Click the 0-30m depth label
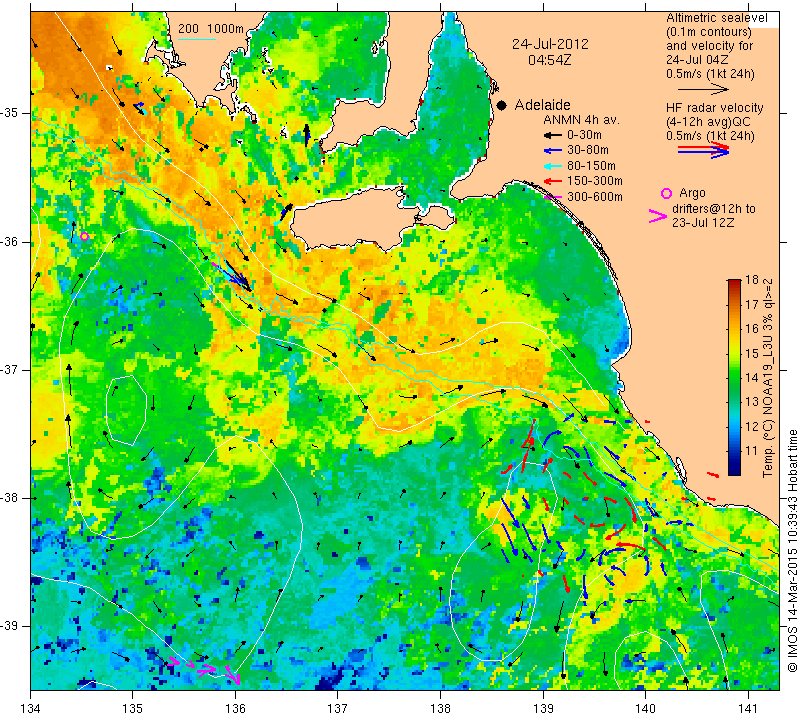The height and width of the screenshot is (720, 800). click(x=584, y=135)
